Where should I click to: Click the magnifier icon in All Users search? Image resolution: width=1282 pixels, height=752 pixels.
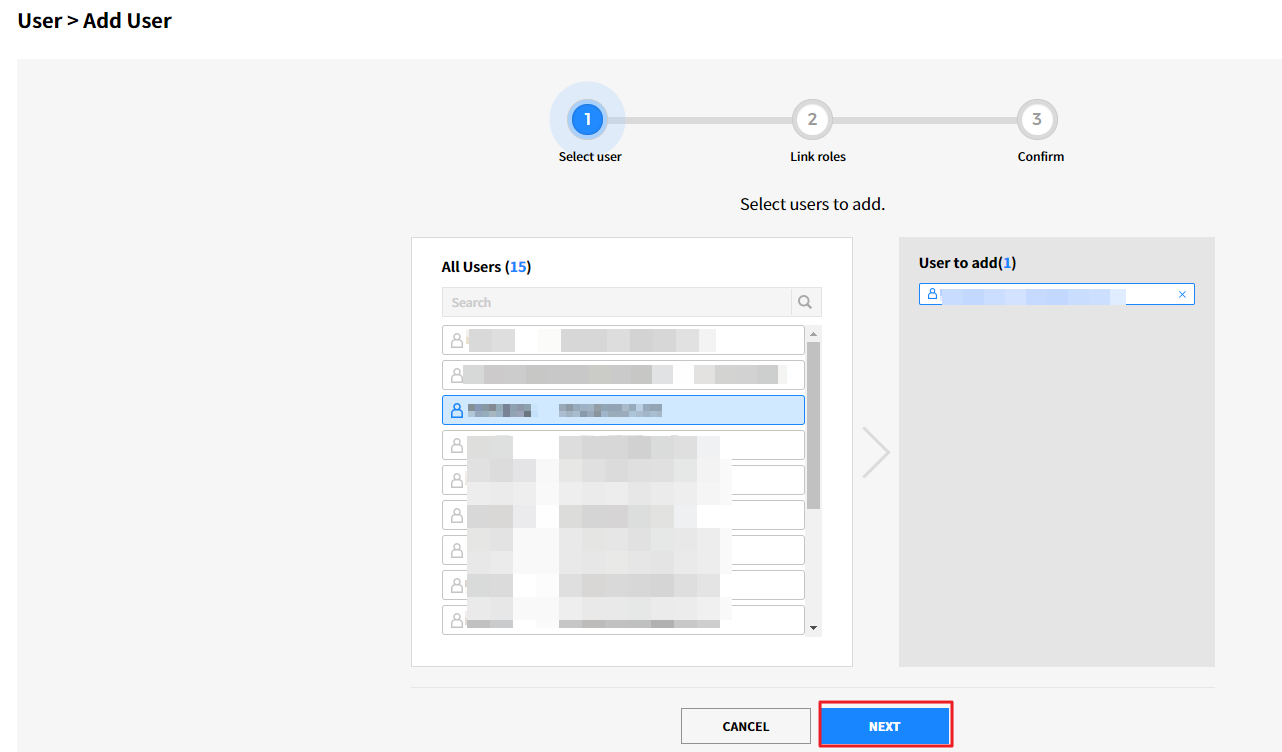pyautogui.click(x=806, y=302)
